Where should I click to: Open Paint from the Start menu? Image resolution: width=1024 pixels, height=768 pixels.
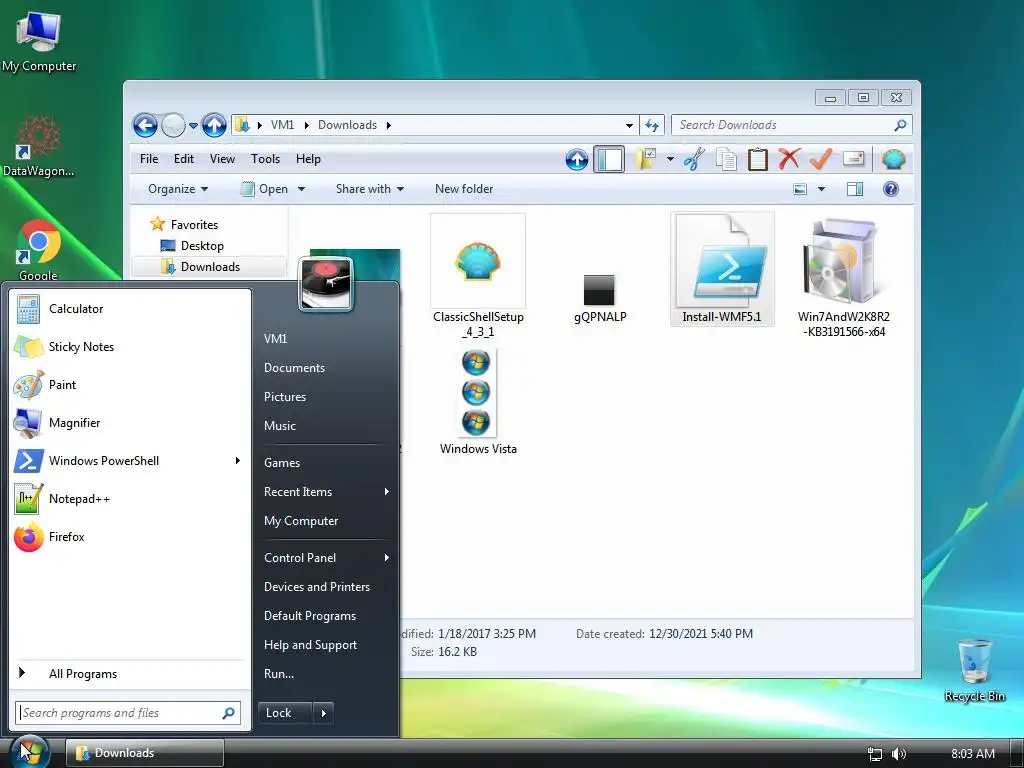[x=129, y=385]
